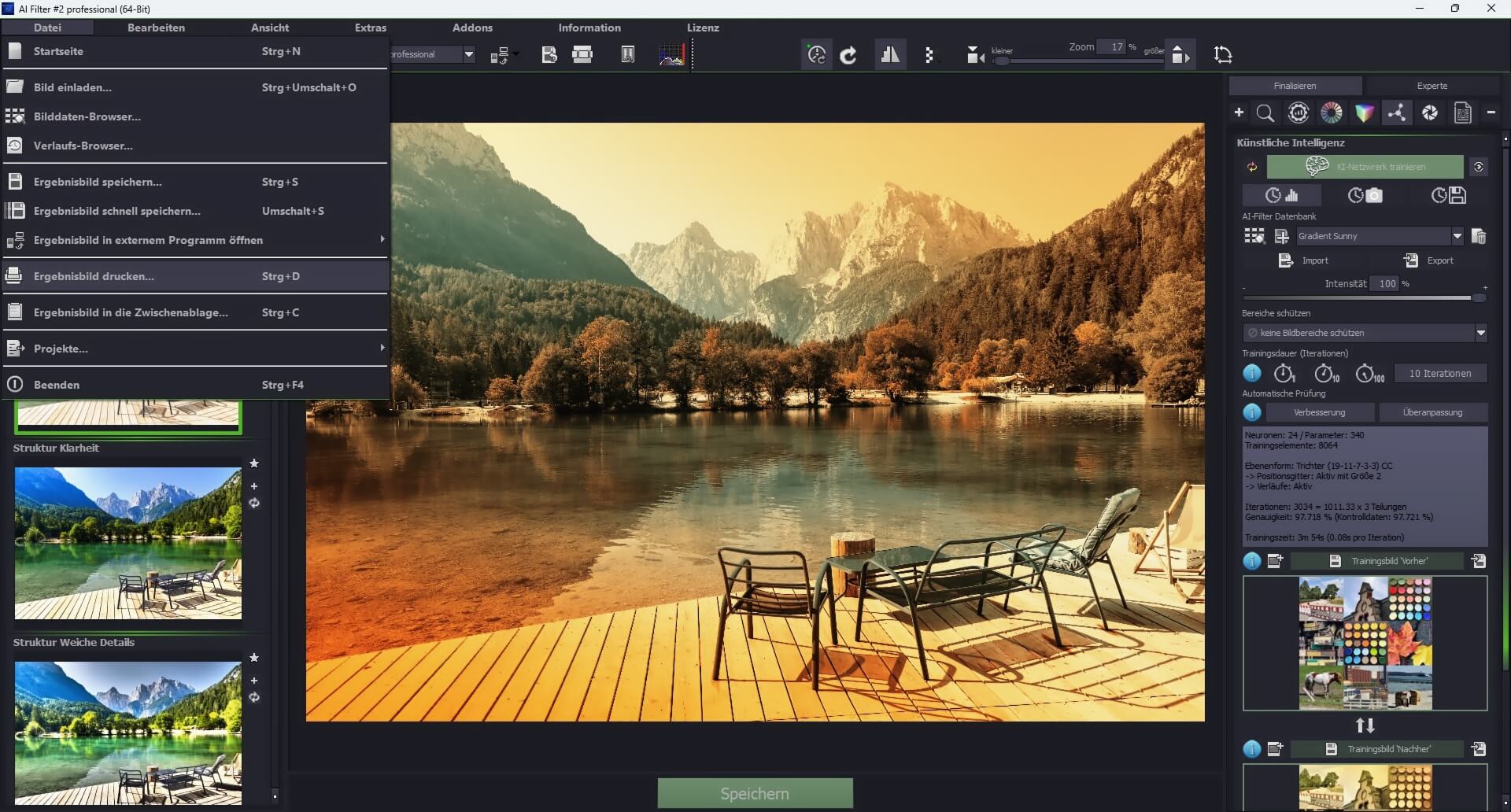Viewport: 1511px width, 812px height.
Task: Select the 'Struktur Klarheit' preset thumbnail
Action: 127,542
